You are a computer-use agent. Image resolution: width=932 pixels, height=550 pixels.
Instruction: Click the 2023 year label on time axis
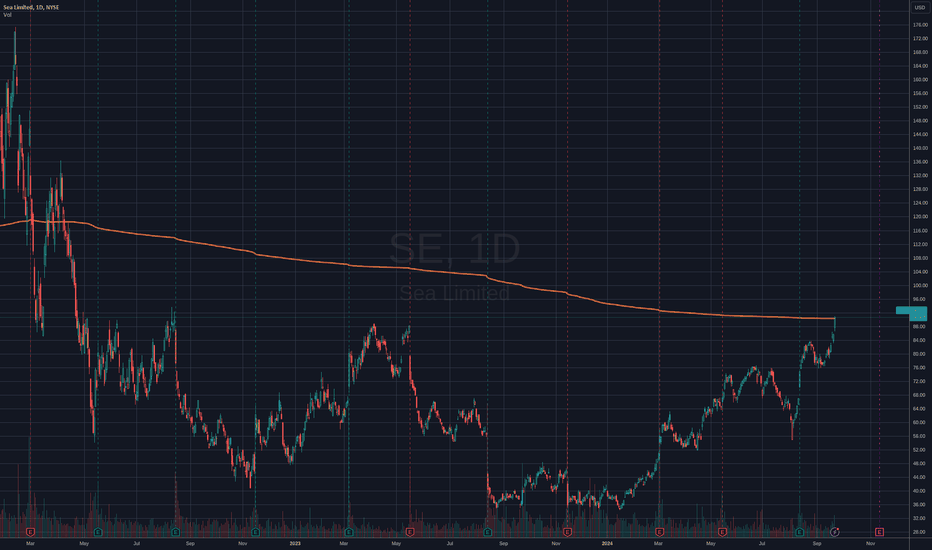tap(295, 543)
